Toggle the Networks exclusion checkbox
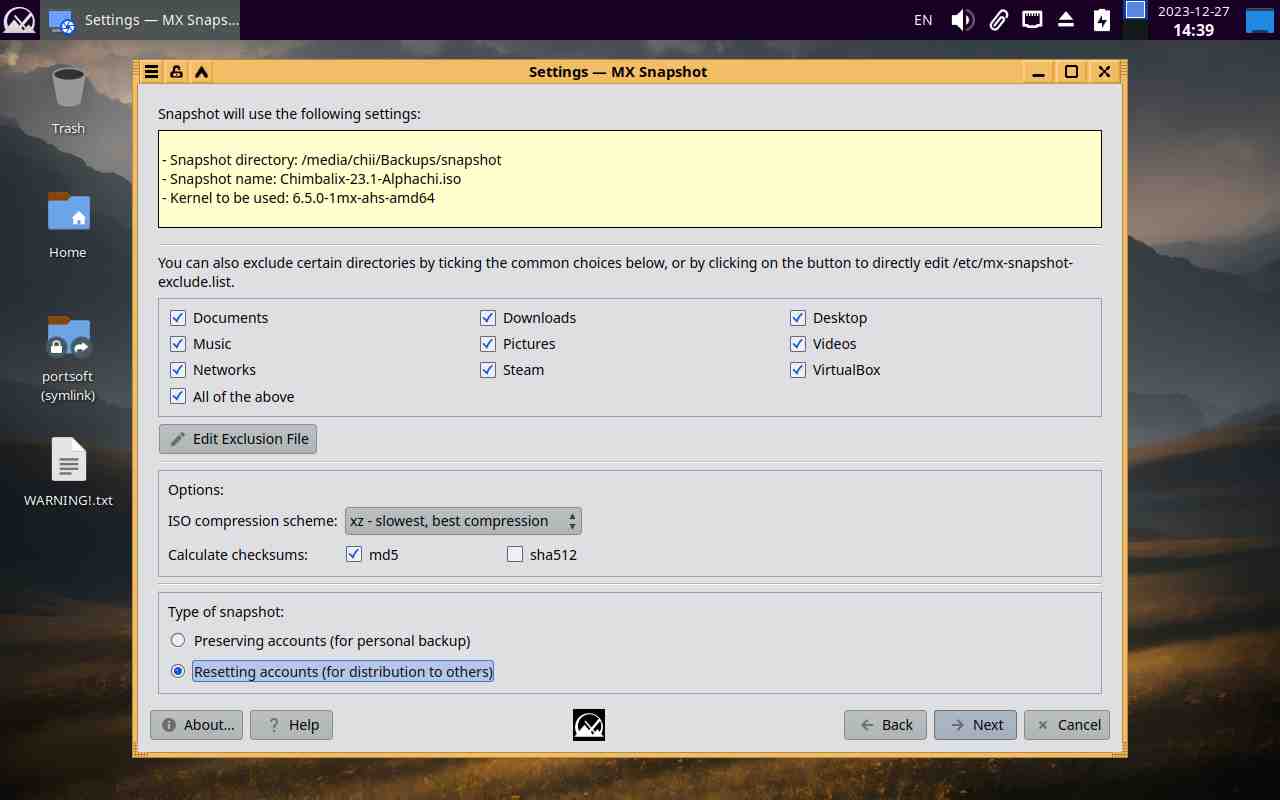Screen dimensions: 1280x800 pos(178,370)
